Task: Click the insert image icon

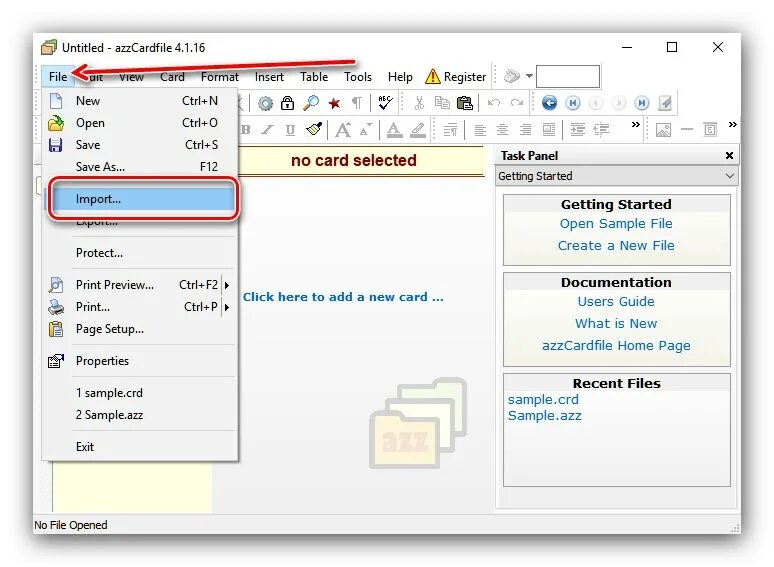Action: click(663, 130)
